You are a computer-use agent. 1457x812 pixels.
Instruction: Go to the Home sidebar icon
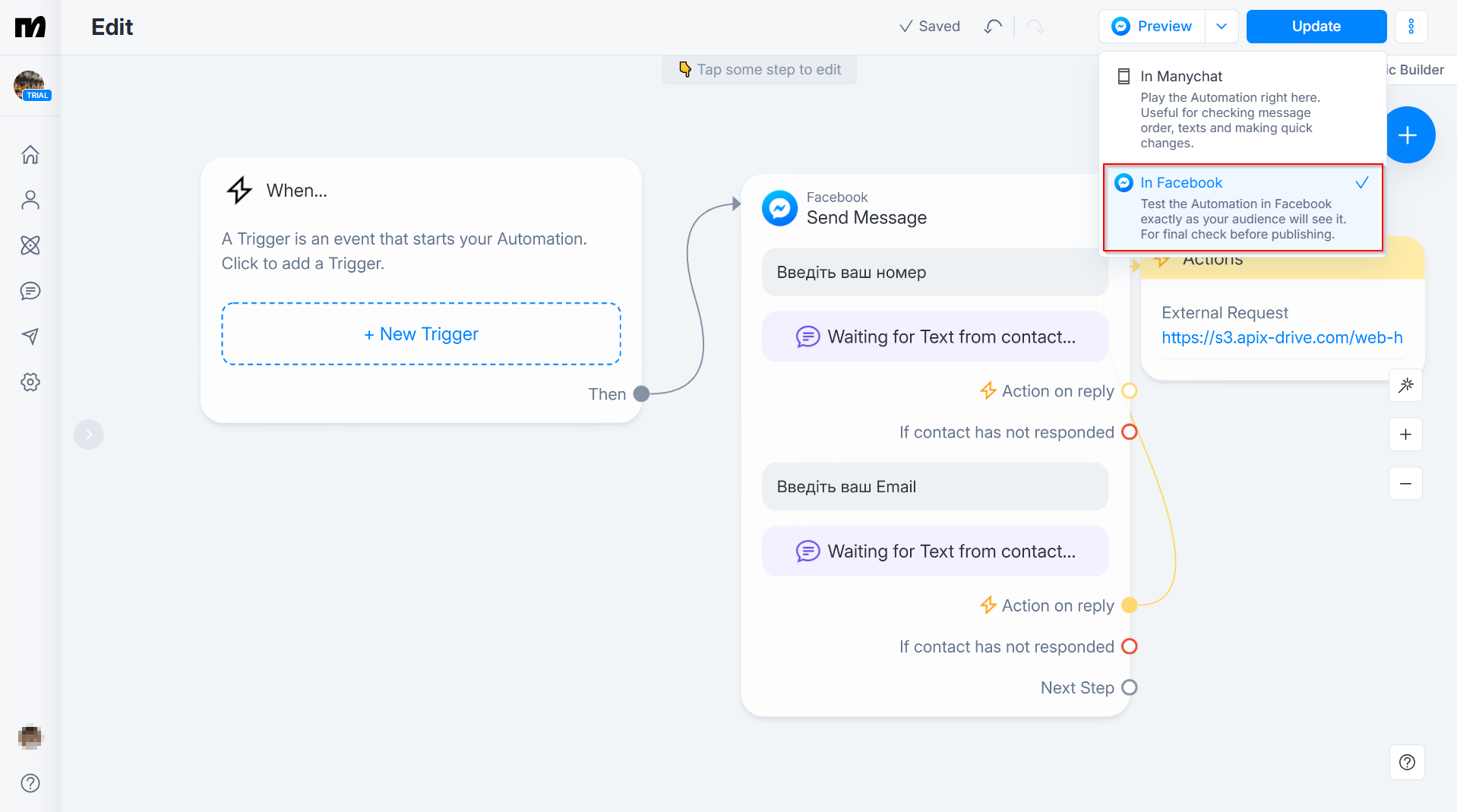(x=30, y=154)
